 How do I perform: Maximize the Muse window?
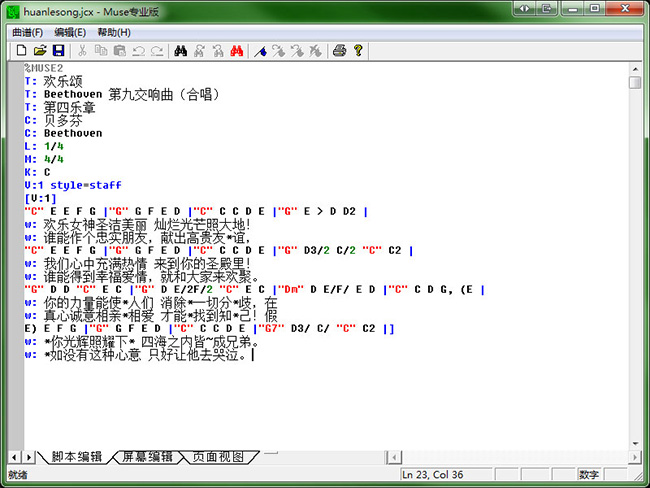click(595, 9)
